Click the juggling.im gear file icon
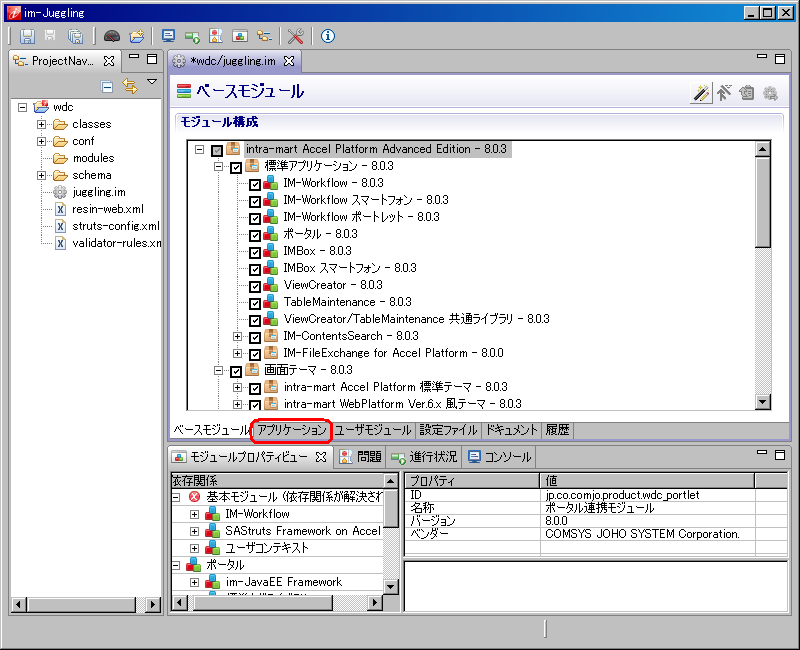800x650 pixels. [60, 192]
